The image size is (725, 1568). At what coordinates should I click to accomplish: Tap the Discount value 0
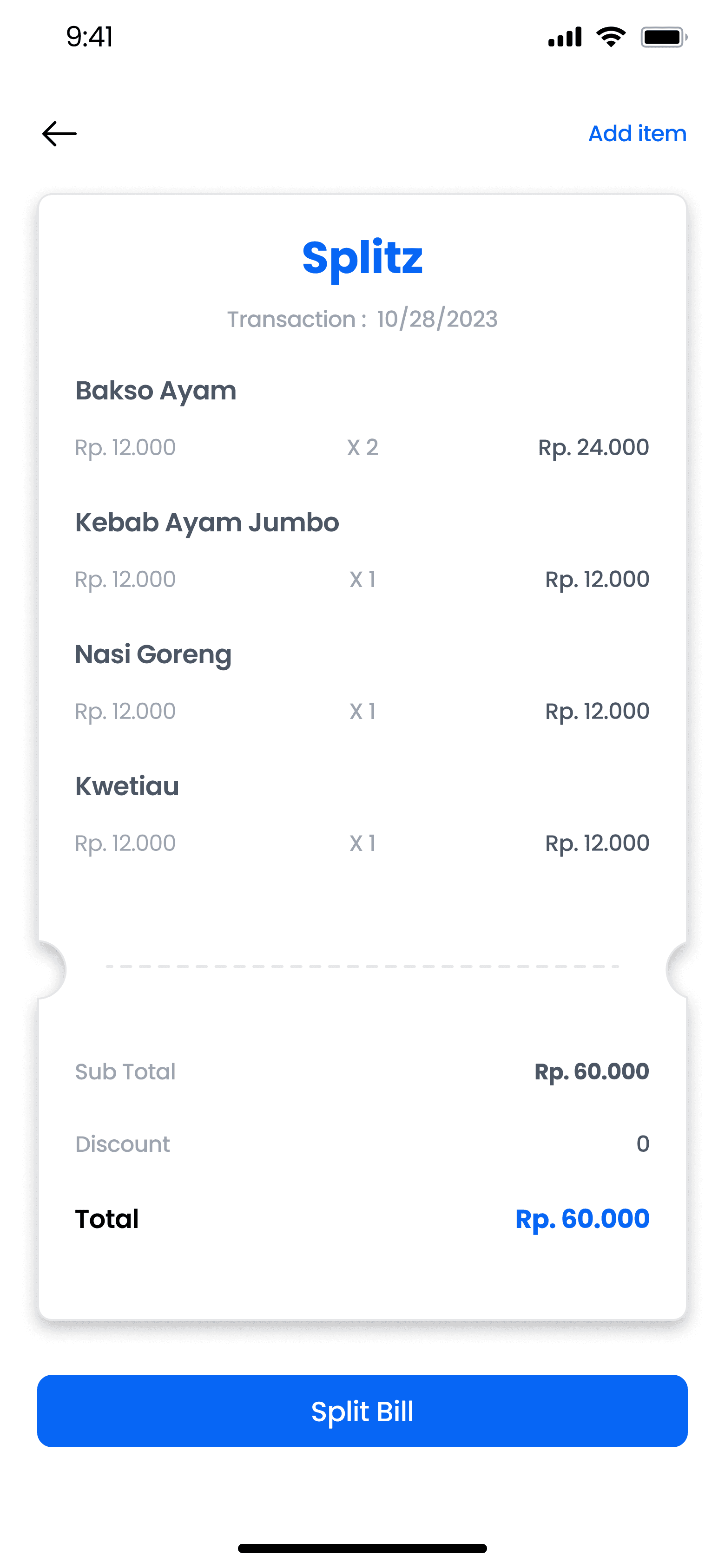point(643,1144)
